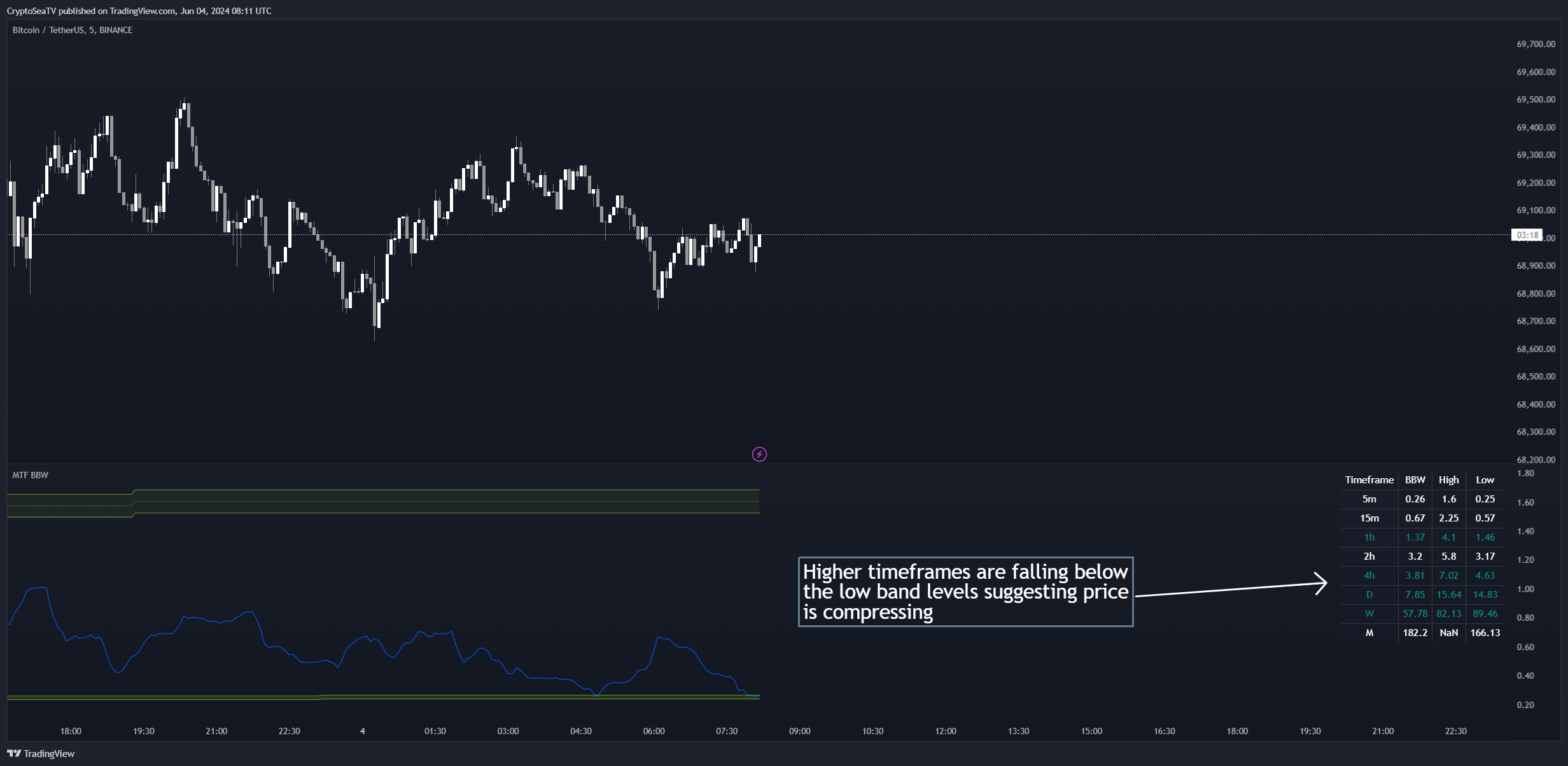Click the 1.00 indicator axis label

(1525, 589)
